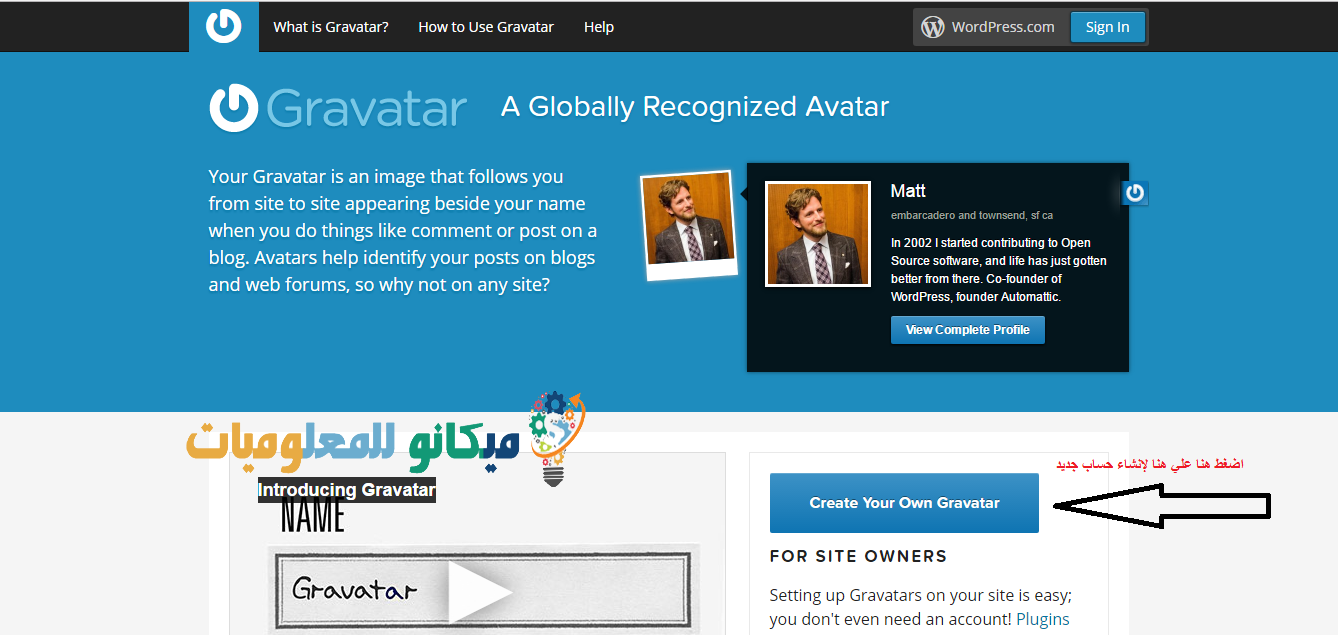The width and height of the screenshot is (1338, 635).
Task: Click the Matt name heading in profile card
Action: [908, 190]
